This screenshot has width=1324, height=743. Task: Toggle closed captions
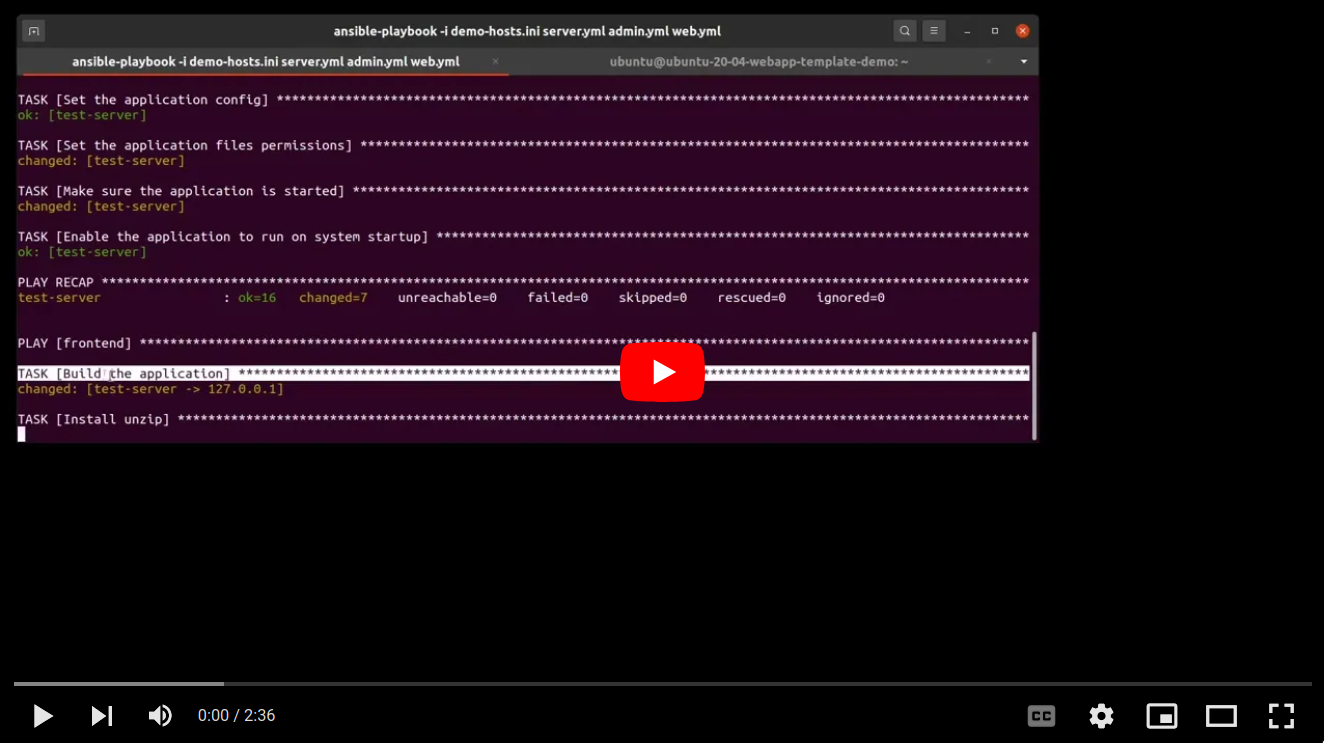[1041, 716]
